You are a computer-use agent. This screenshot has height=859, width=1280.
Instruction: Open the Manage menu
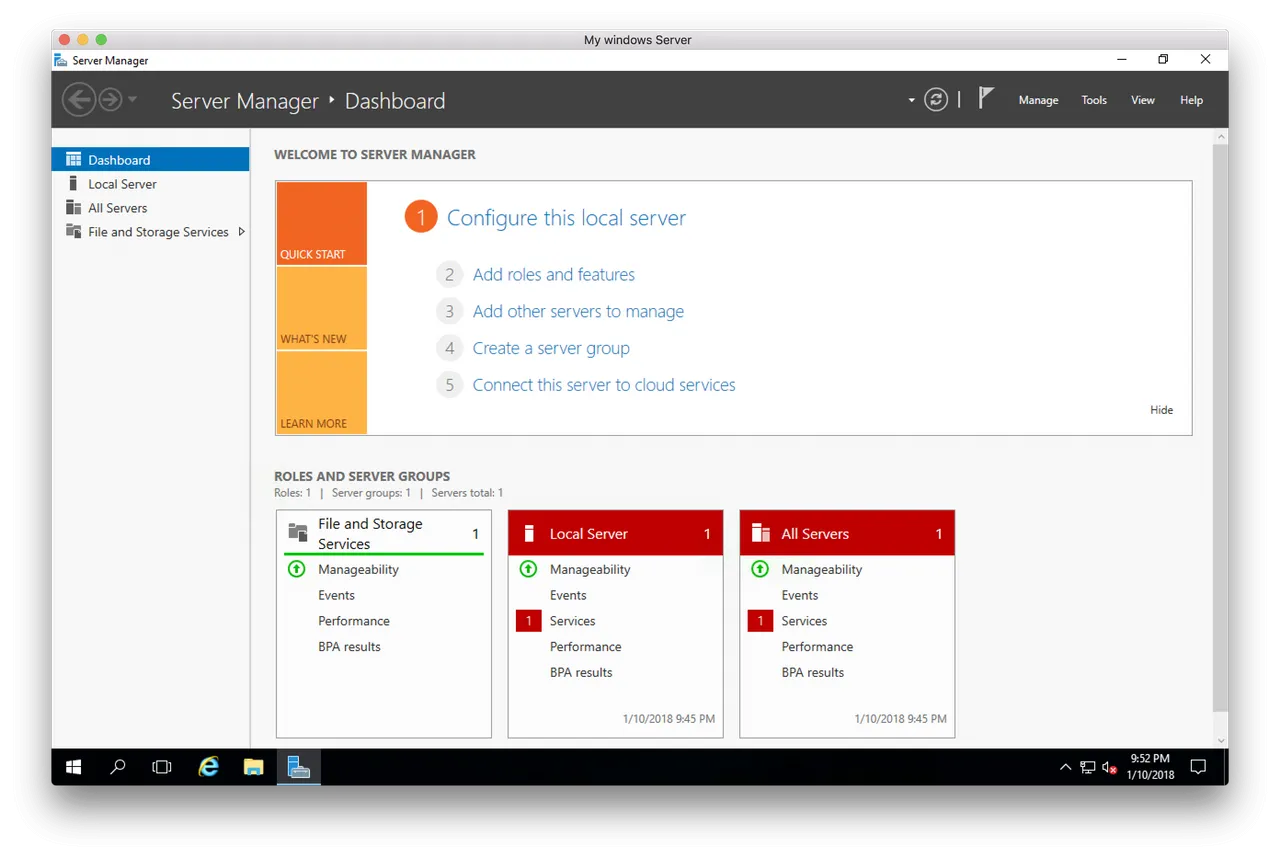(x=1038, y=100)
